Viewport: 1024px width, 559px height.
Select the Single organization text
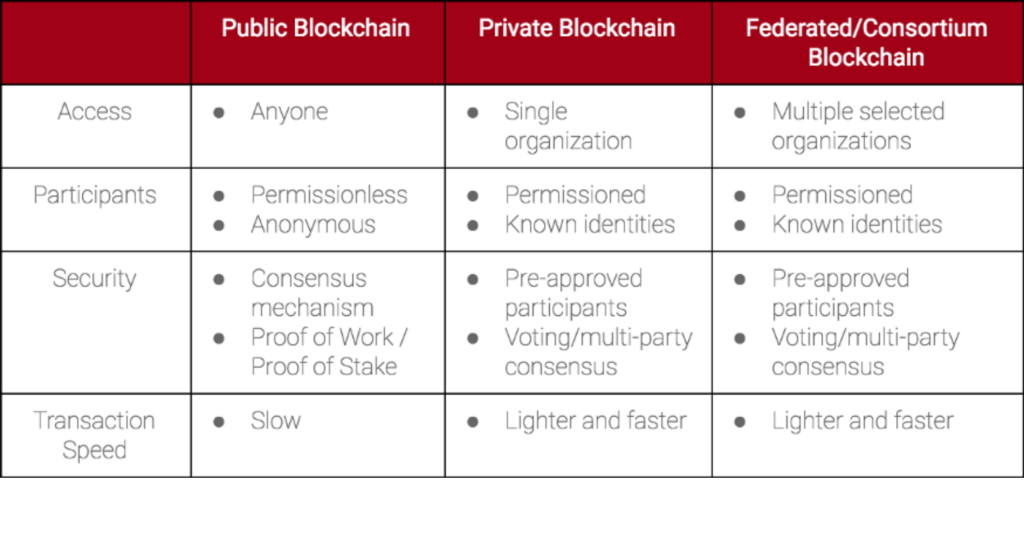[568, 126]
